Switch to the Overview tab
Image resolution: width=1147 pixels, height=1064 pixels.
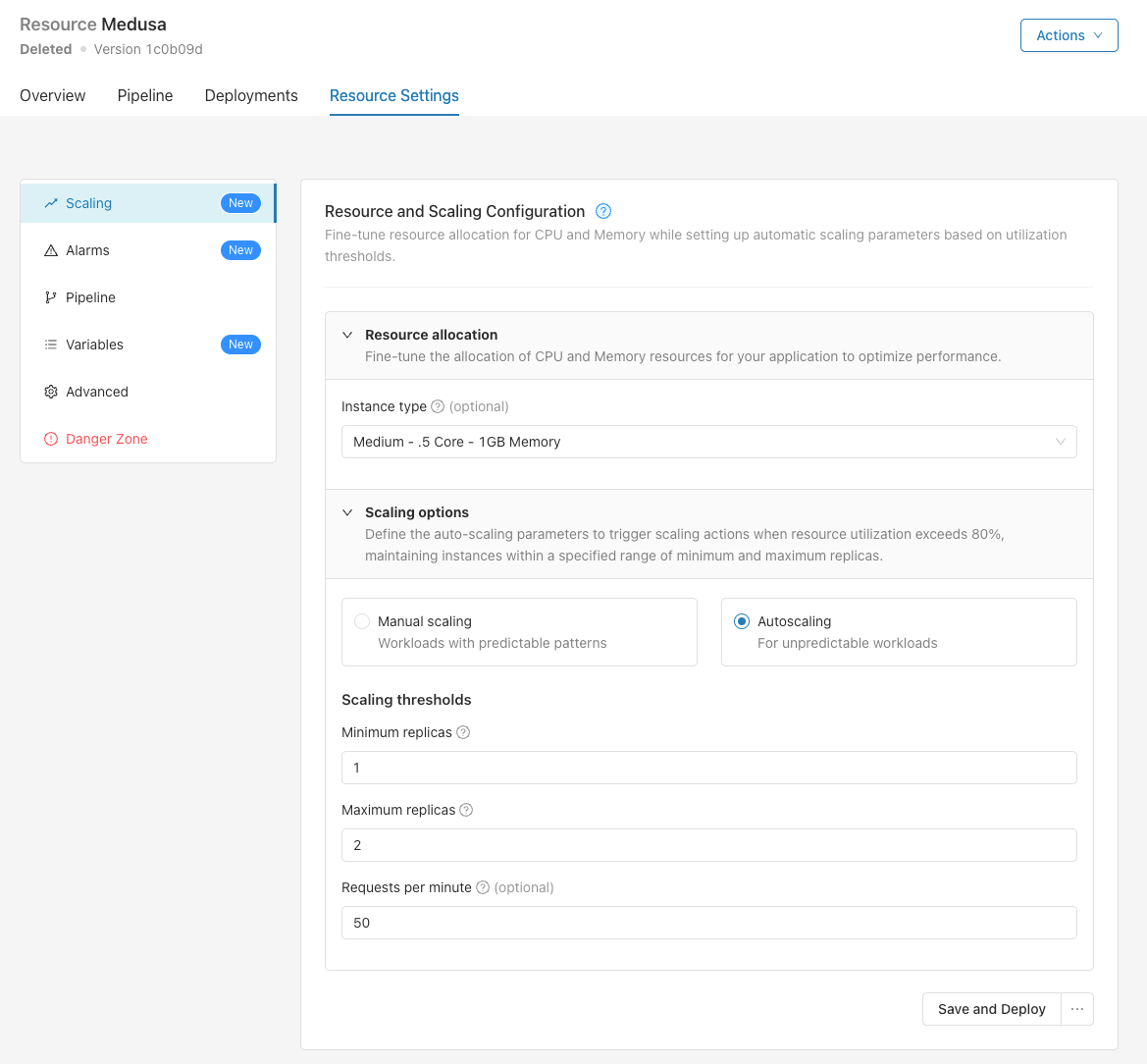pos(53,96)
